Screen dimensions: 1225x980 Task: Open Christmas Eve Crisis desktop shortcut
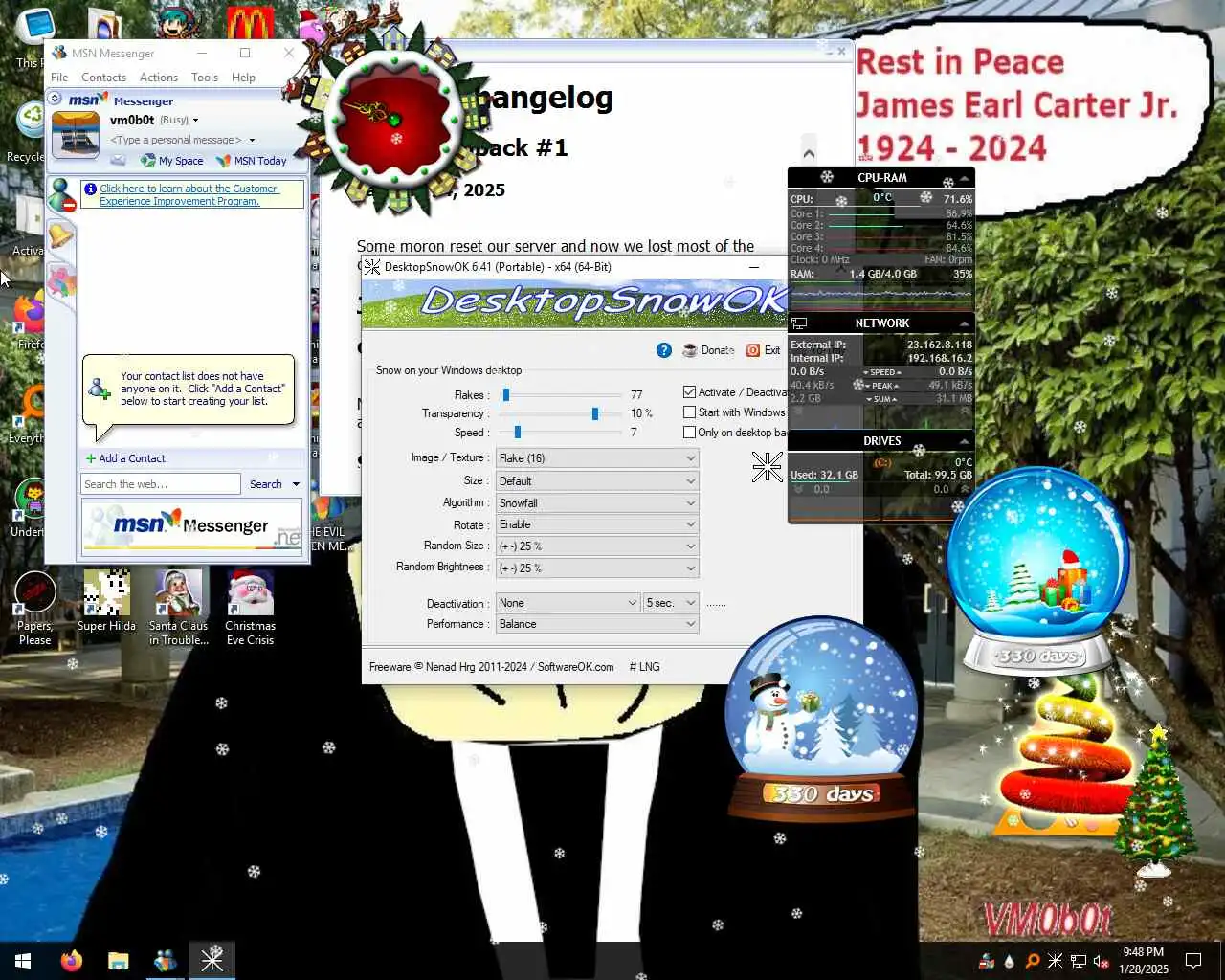(250, 609)
